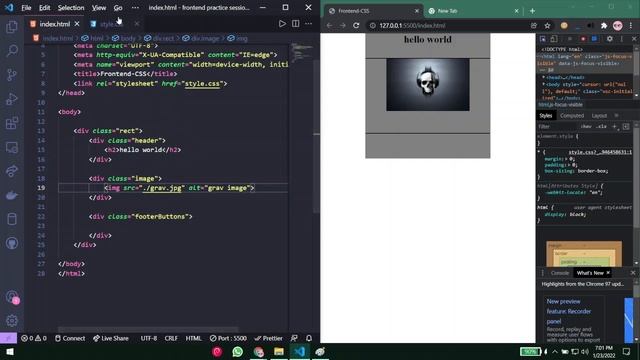The height and width of the screenshot is (360, 640).
Task: Open the Run and Debug view
Action: pos(12,99)
